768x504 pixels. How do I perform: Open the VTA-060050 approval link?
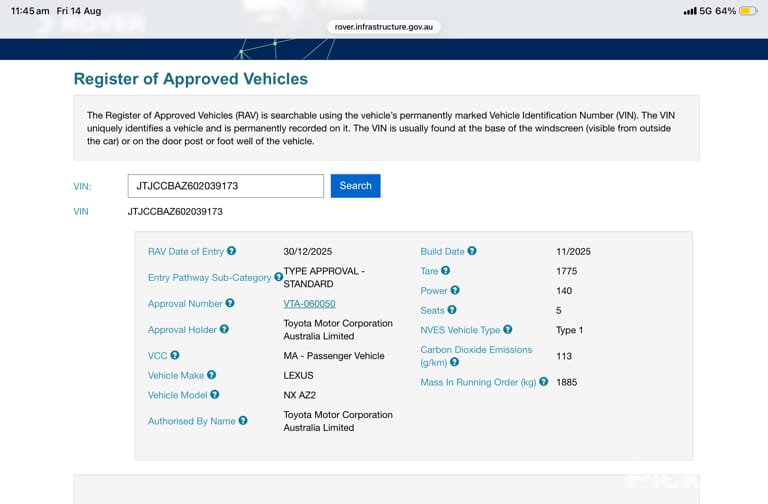pos(309,304)
